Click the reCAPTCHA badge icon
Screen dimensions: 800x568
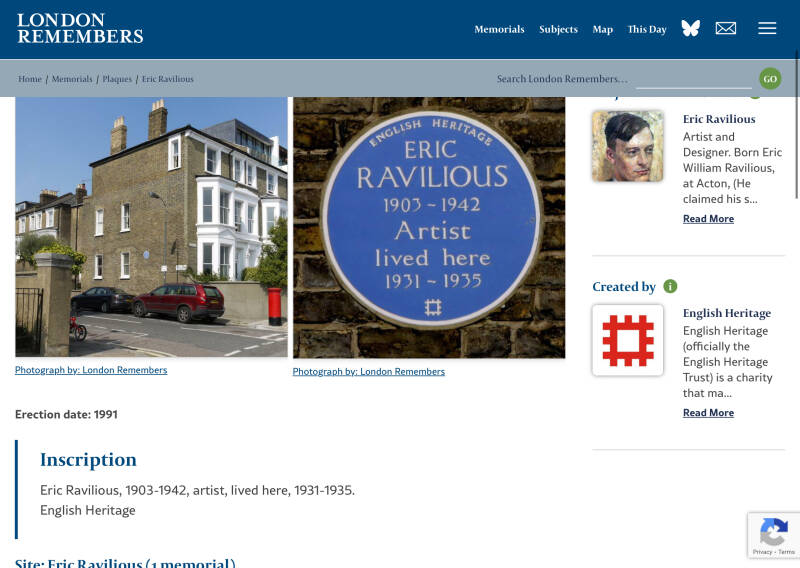(773, 532)
